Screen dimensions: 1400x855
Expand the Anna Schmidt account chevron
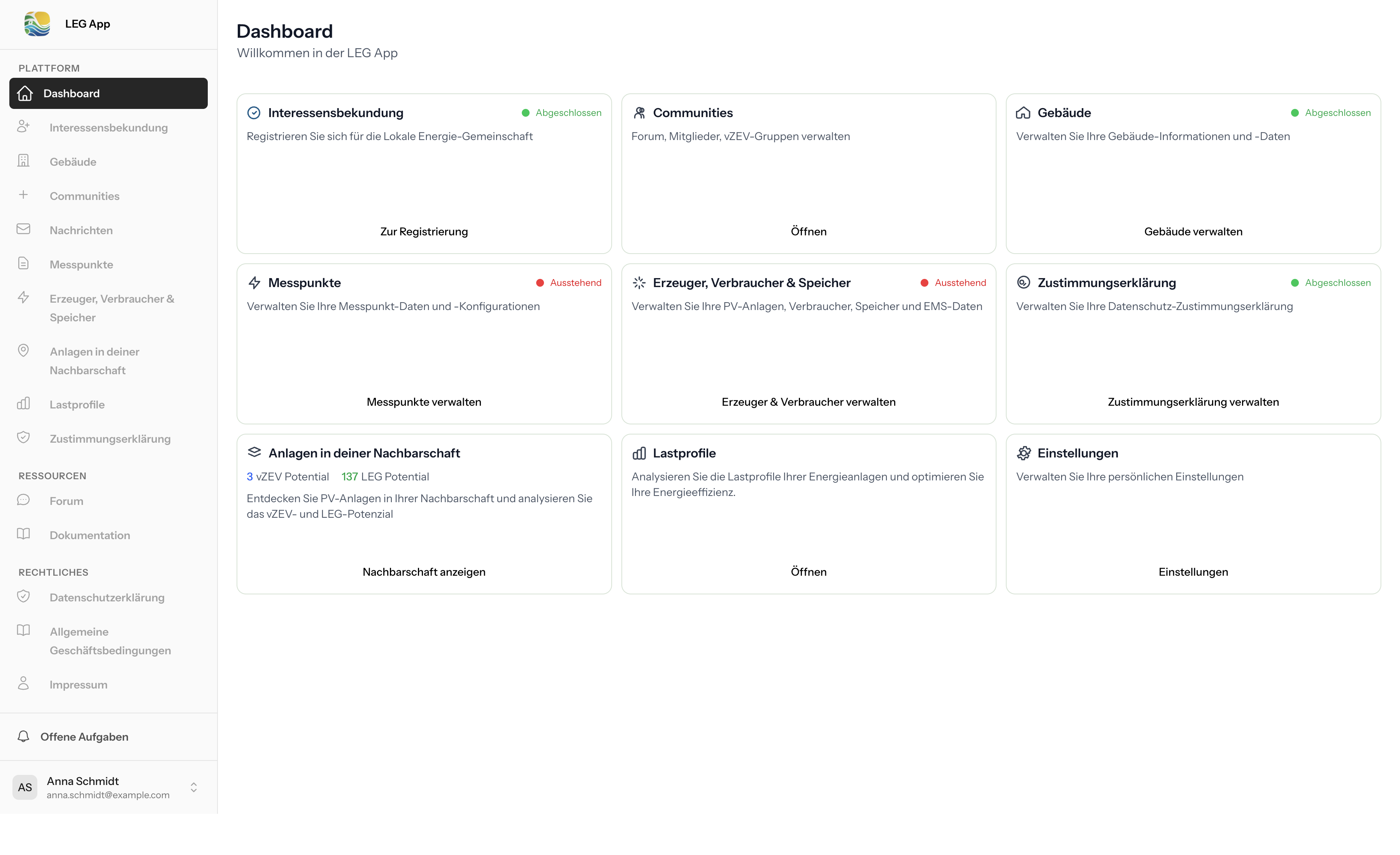coord(193,787)
